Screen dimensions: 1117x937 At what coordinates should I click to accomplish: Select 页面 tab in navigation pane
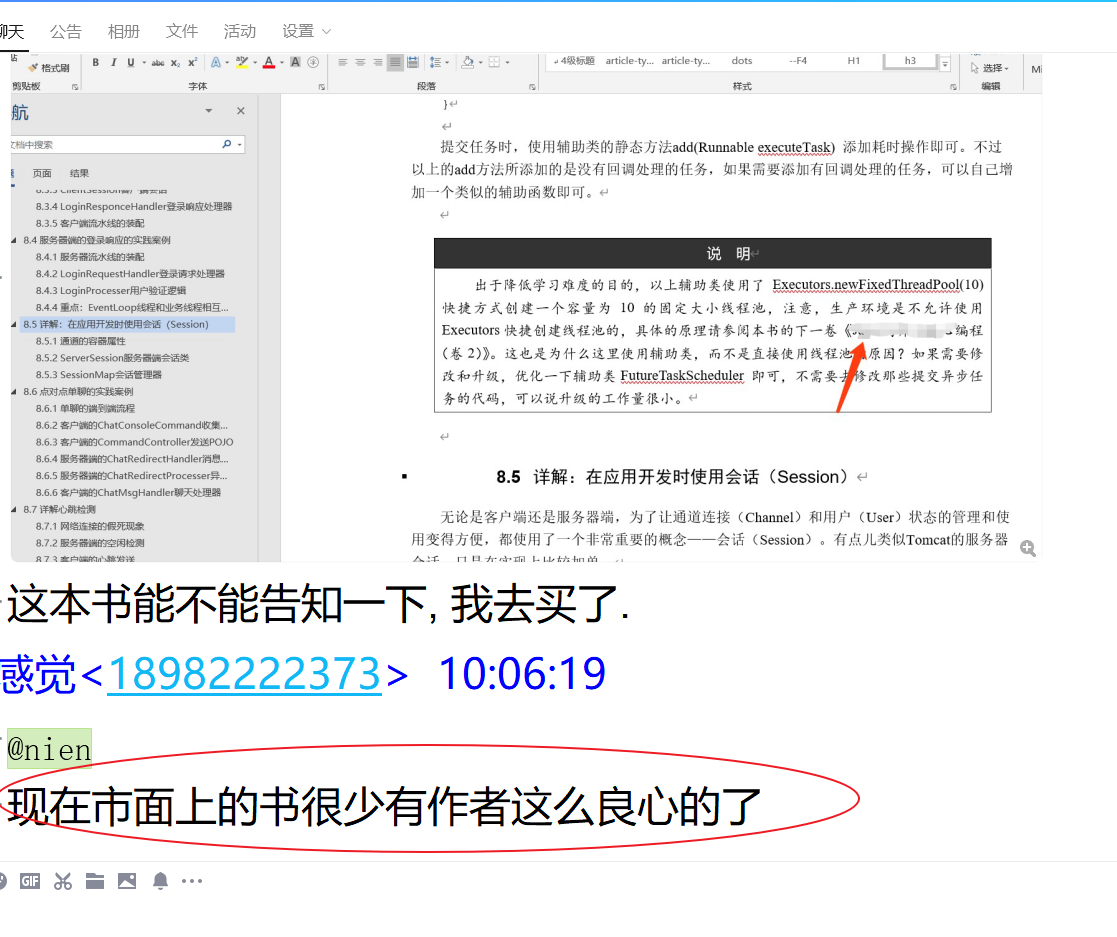[42, 173]
